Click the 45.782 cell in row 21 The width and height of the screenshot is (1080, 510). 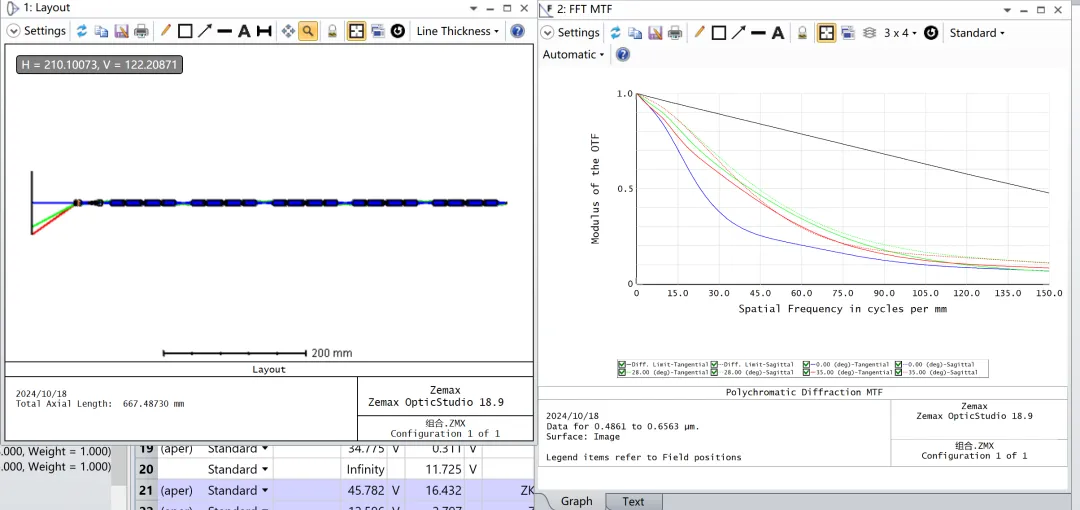pos(365,491)
